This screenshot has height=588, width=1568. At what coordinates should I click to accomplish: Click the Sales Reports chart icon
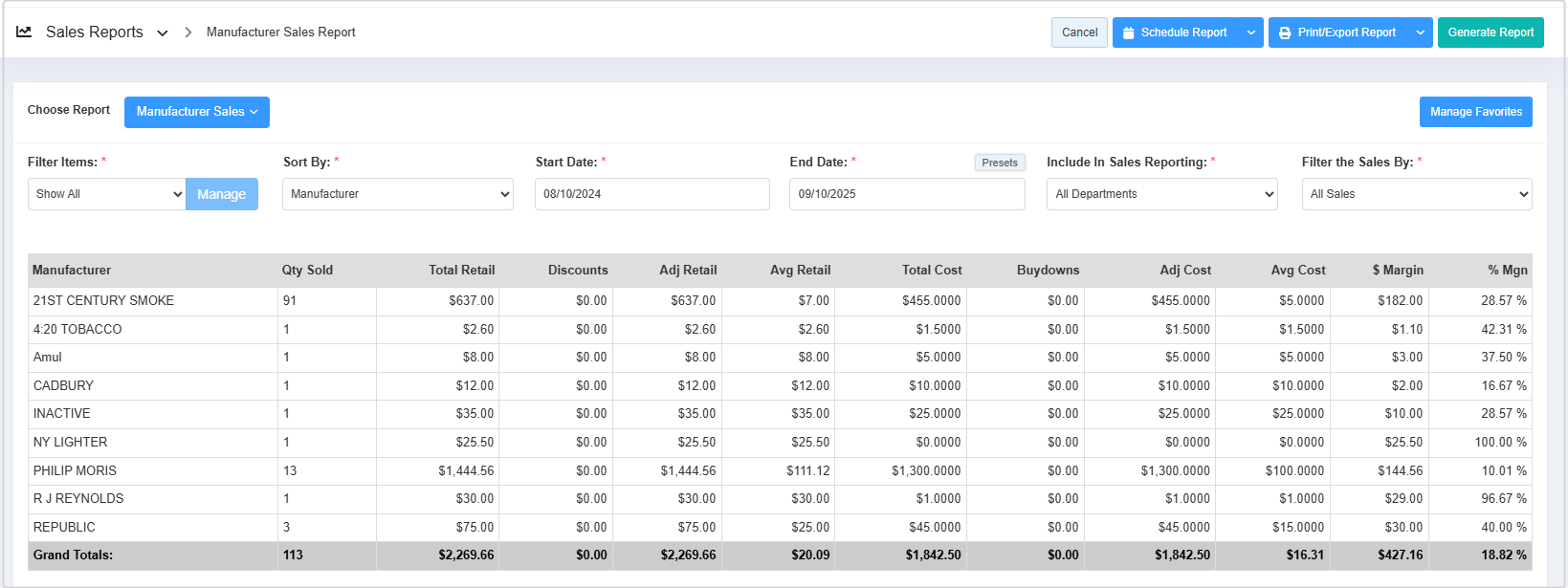(24, 32)
